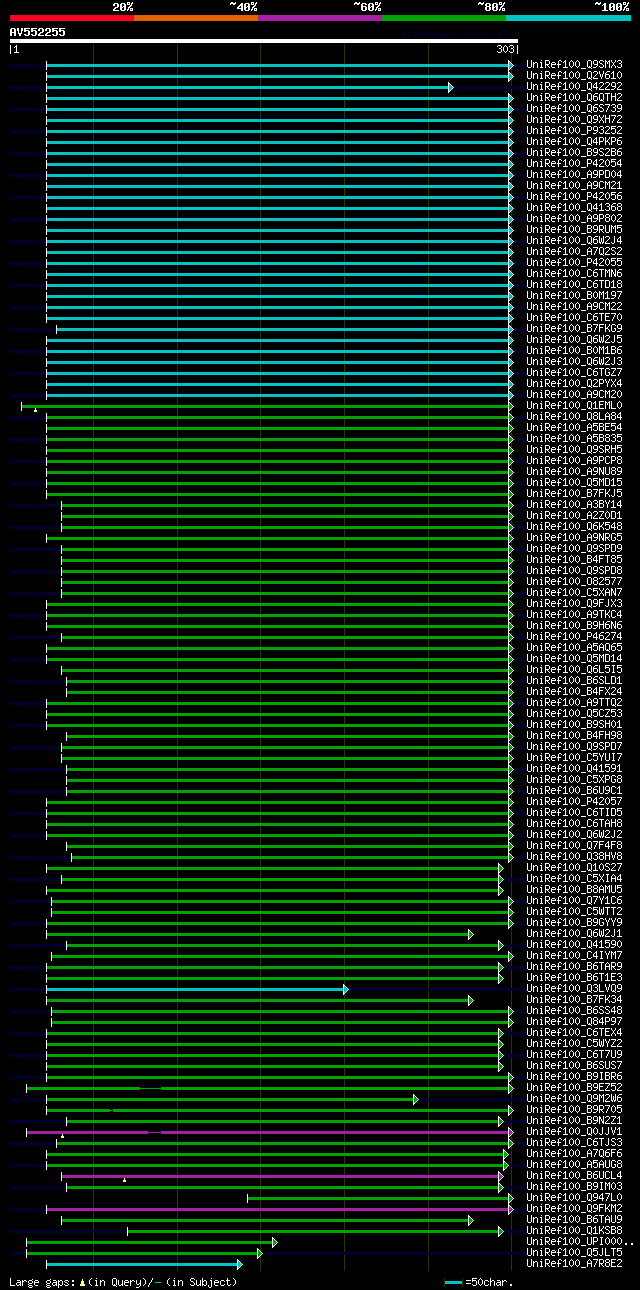Select label UniRef100_B9S2B6

pyautogui.click(x=574, y=153)
